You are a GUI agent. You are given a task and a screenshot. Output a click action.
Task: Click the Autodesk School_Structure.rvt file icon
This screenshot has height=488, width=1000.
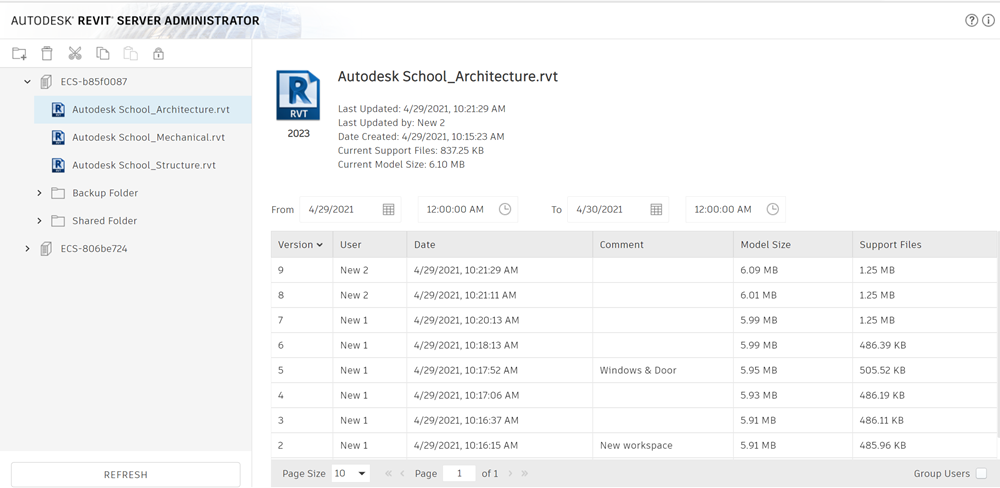click(x=58, y=165)
